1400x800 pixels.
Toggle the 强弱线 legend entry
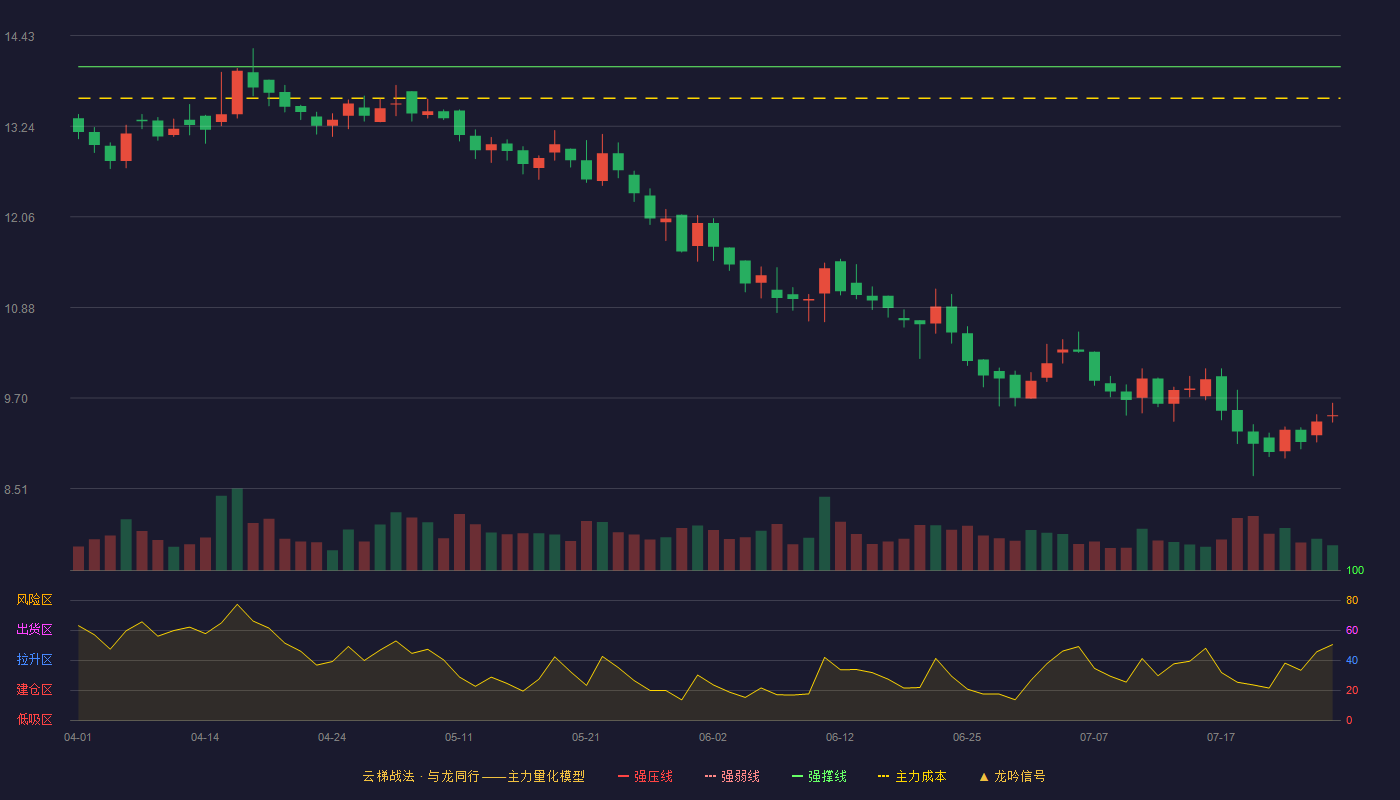tap(732, 776)
